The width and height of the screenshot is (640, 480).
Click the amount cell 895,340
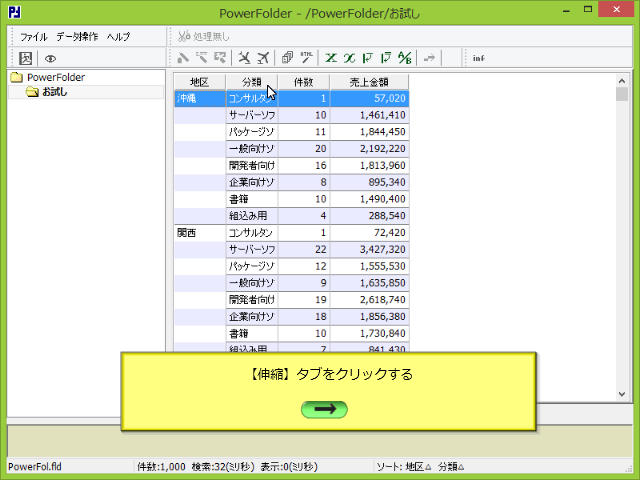(369, 182)
